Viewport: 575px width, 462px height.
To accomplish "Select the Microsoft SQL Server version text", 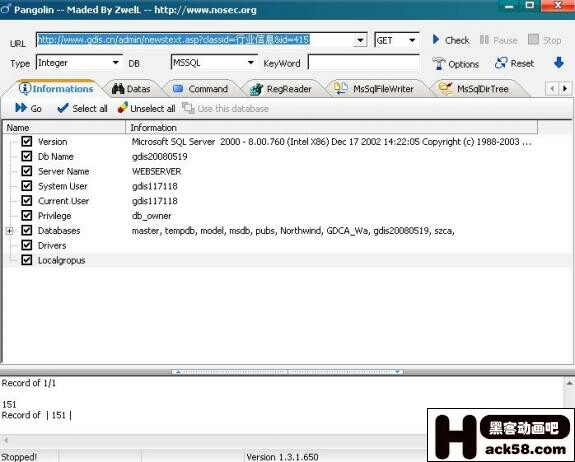I will pyautogui.click(x=332, y=142).
